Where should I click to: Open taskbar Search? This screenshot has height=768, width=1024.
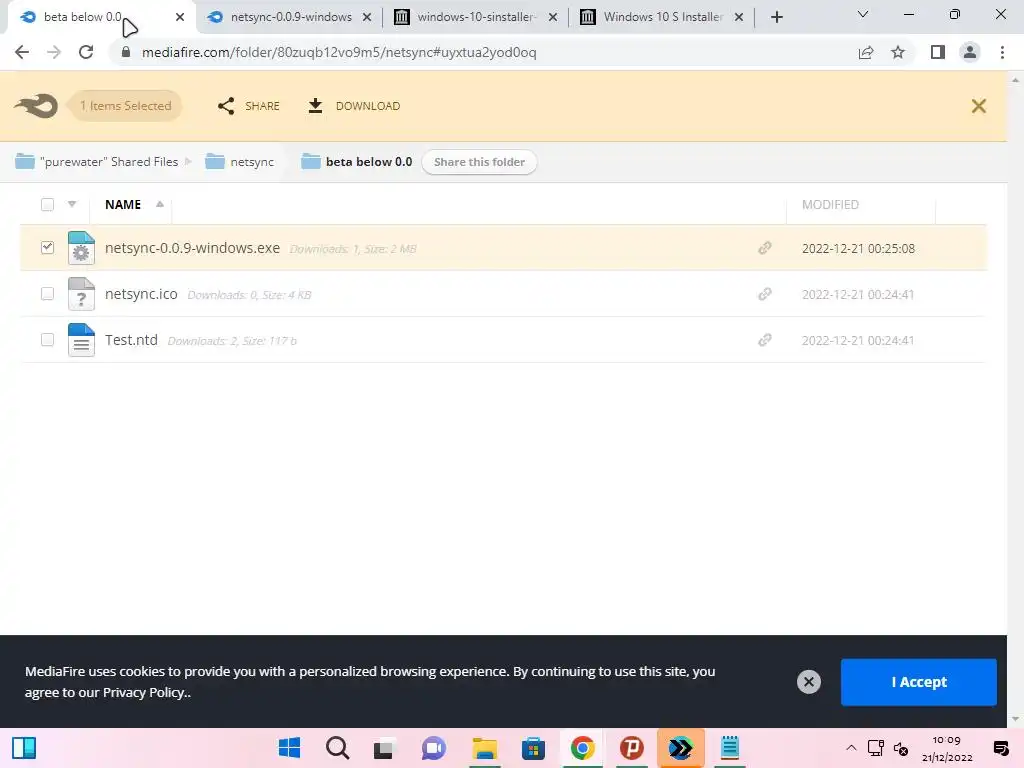(x=338, y=748)
